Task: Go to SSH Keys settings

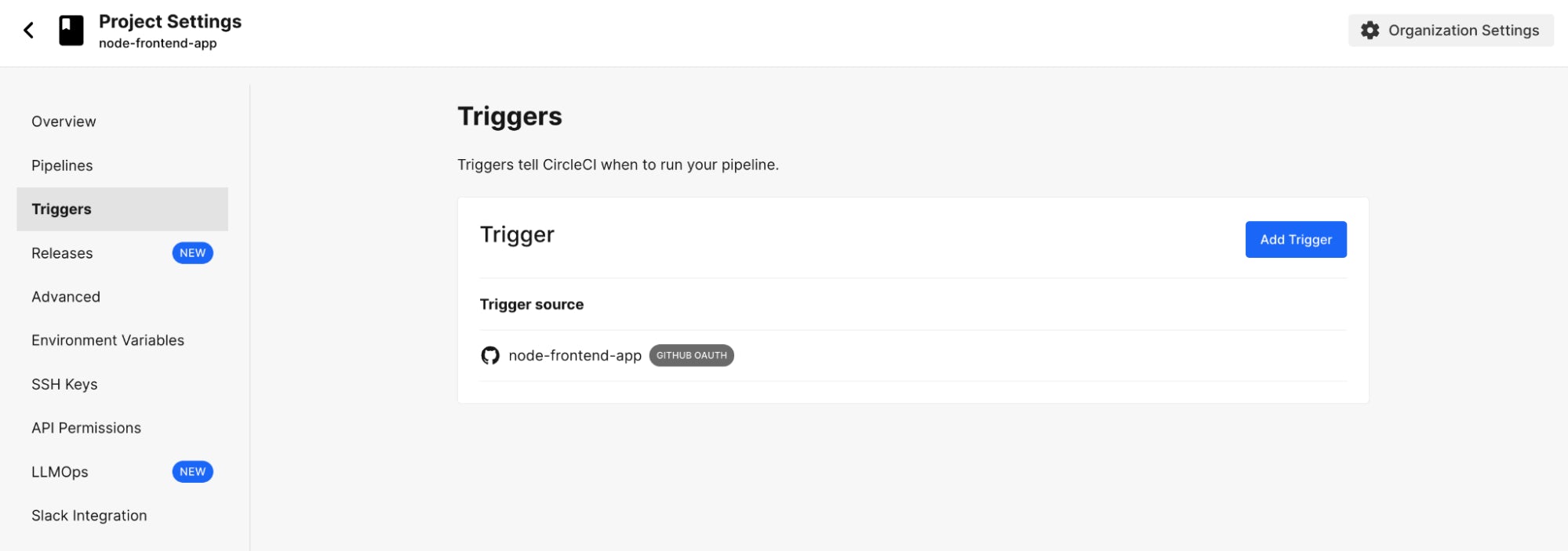Action: pos(64,384)
